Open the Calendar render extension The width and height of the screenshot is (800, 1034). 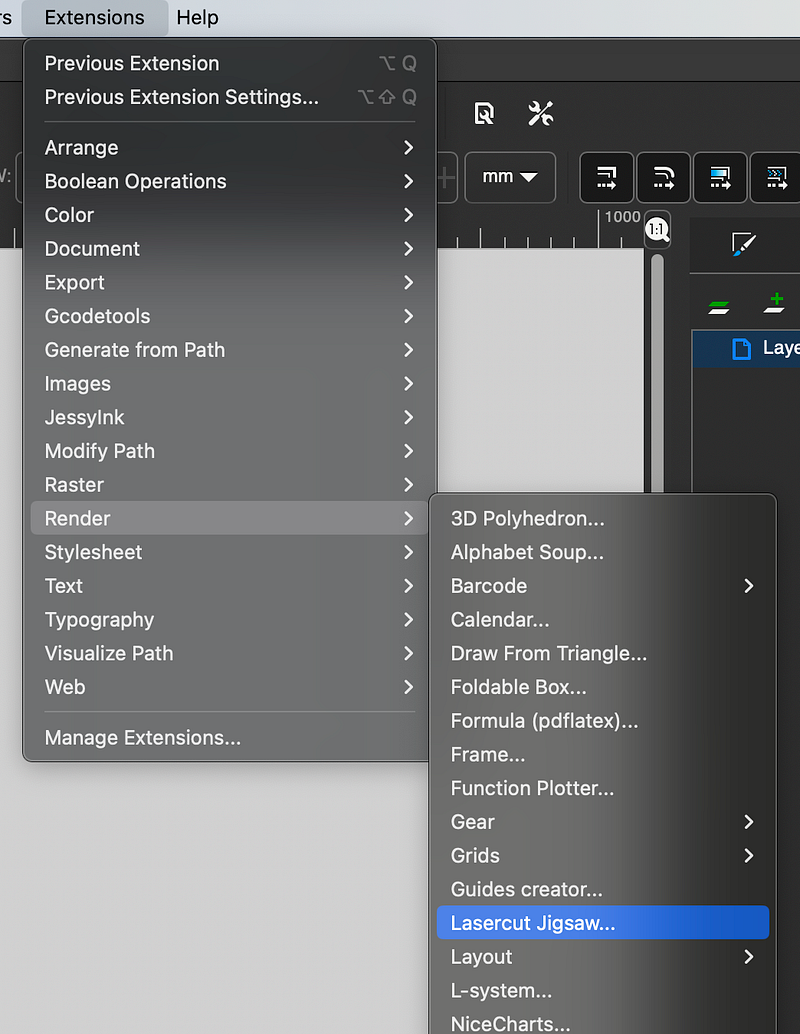(x=603, y=619)
